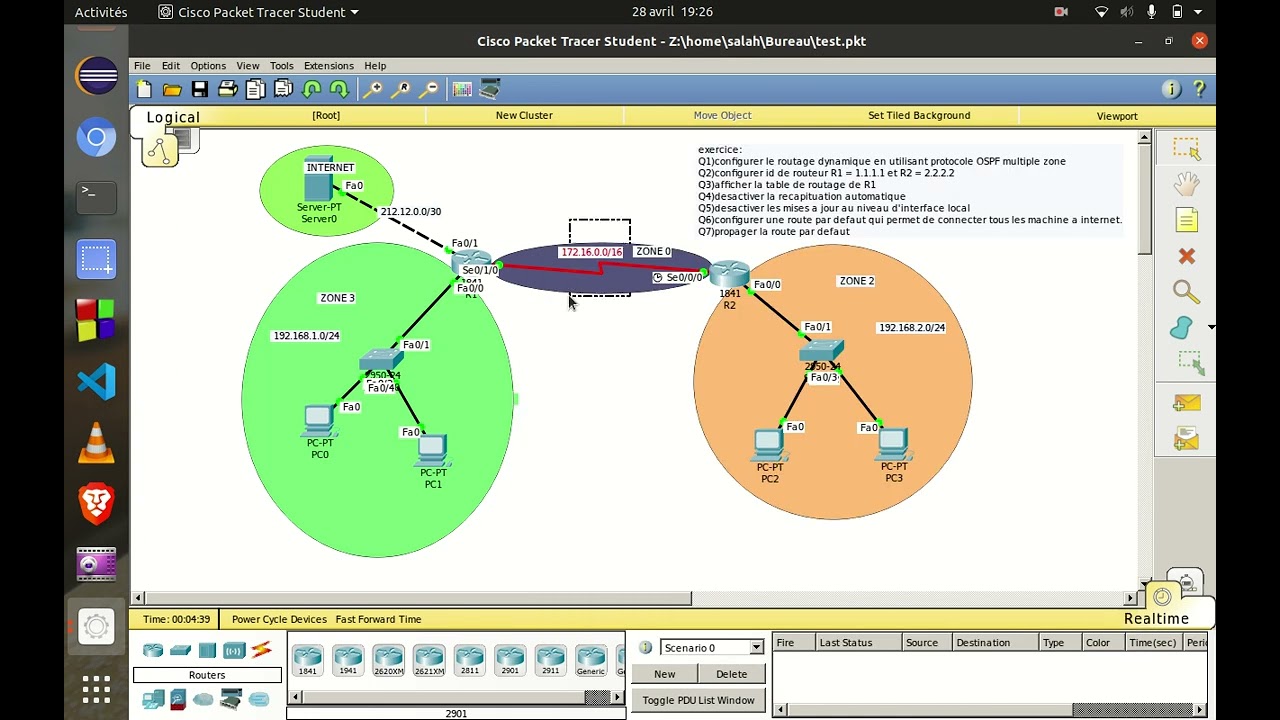Save the network with the floppy icon
The width and height of the screenshot is (1280, 720).
(200, 89)
